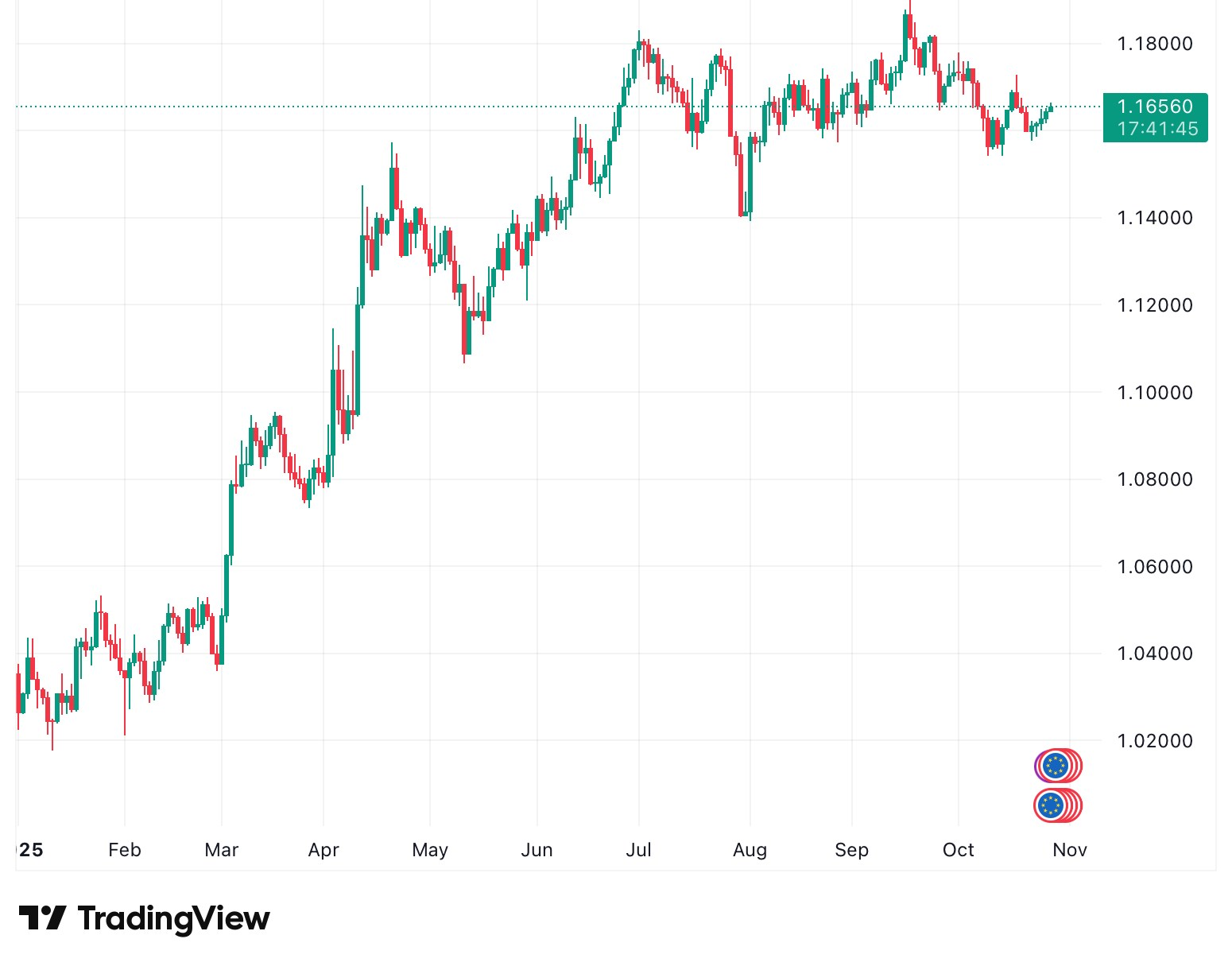
Task: Click the 1.14000 price axis label
Action: coord(1154,218)
